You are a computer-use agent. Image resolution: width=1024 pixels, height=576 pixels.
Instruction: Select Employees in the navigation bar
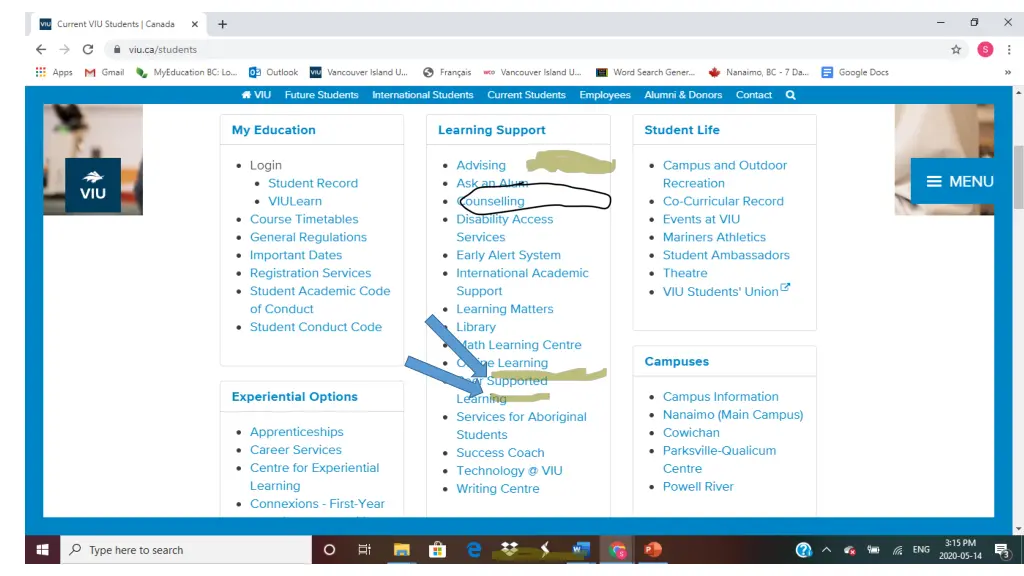pyautogui.click(x=605, y=95)
